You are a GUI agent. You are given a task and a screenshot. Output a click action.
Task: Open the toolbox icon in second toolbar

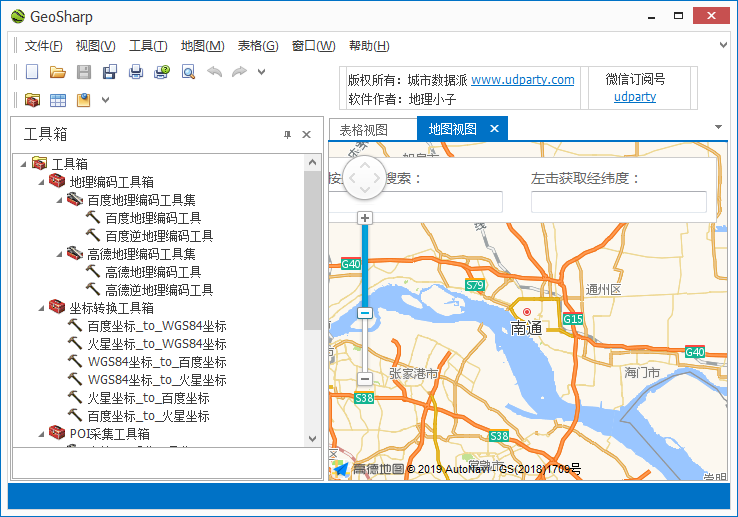(x=32, y=100)
